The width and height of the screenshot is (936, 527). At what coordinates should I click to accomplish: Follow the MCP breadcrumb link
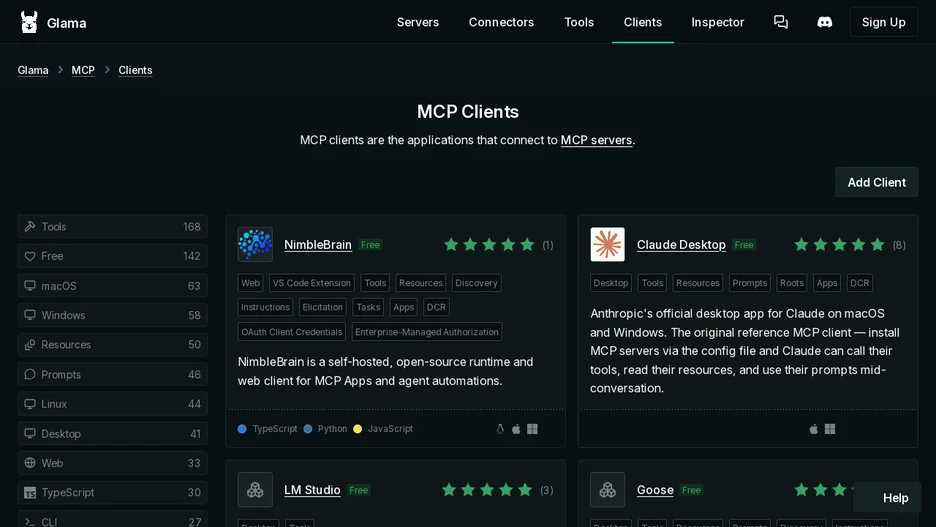83,70
